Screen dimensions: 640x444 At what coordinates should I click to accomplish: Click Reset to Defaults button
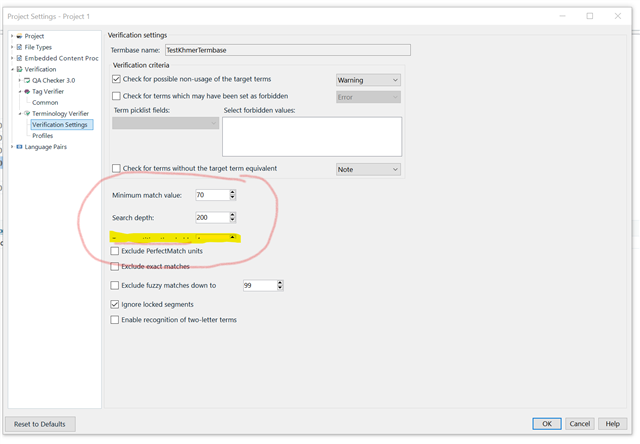click(40, 424)
